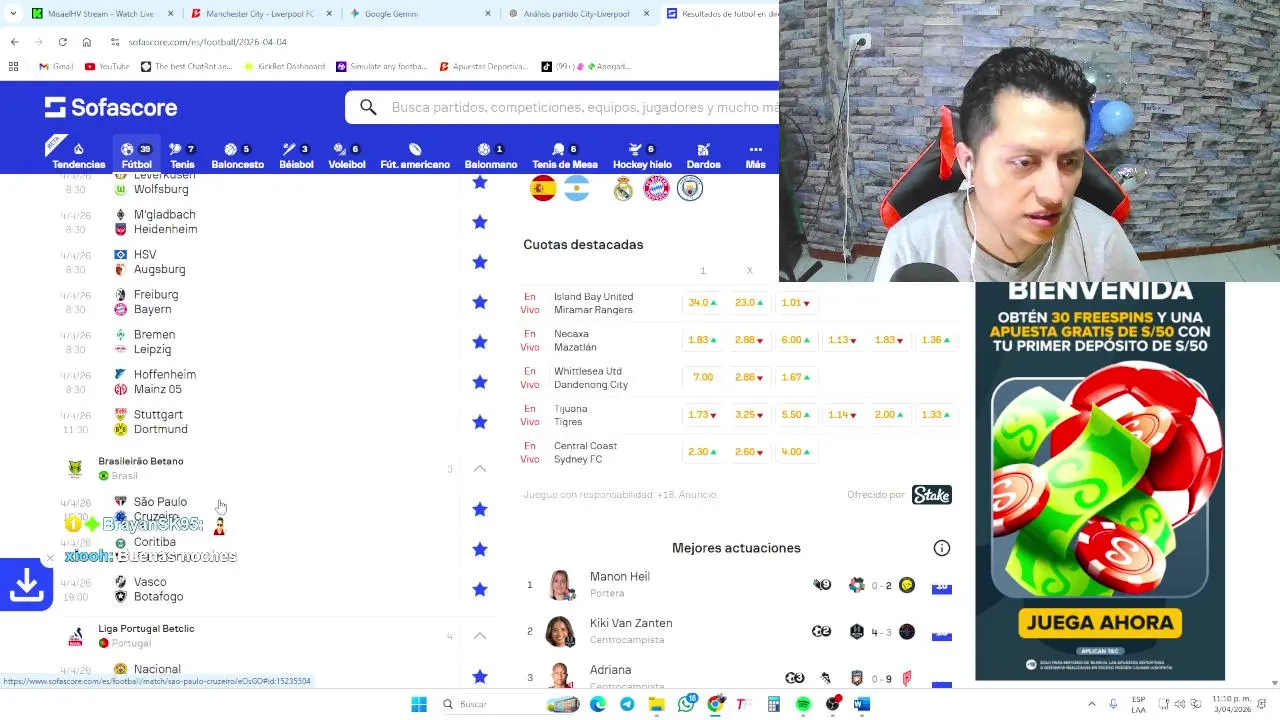Collapse the Brasileirão Betano league section
The height and width of the screenshot is (720, 1280).
pos(480,468)
